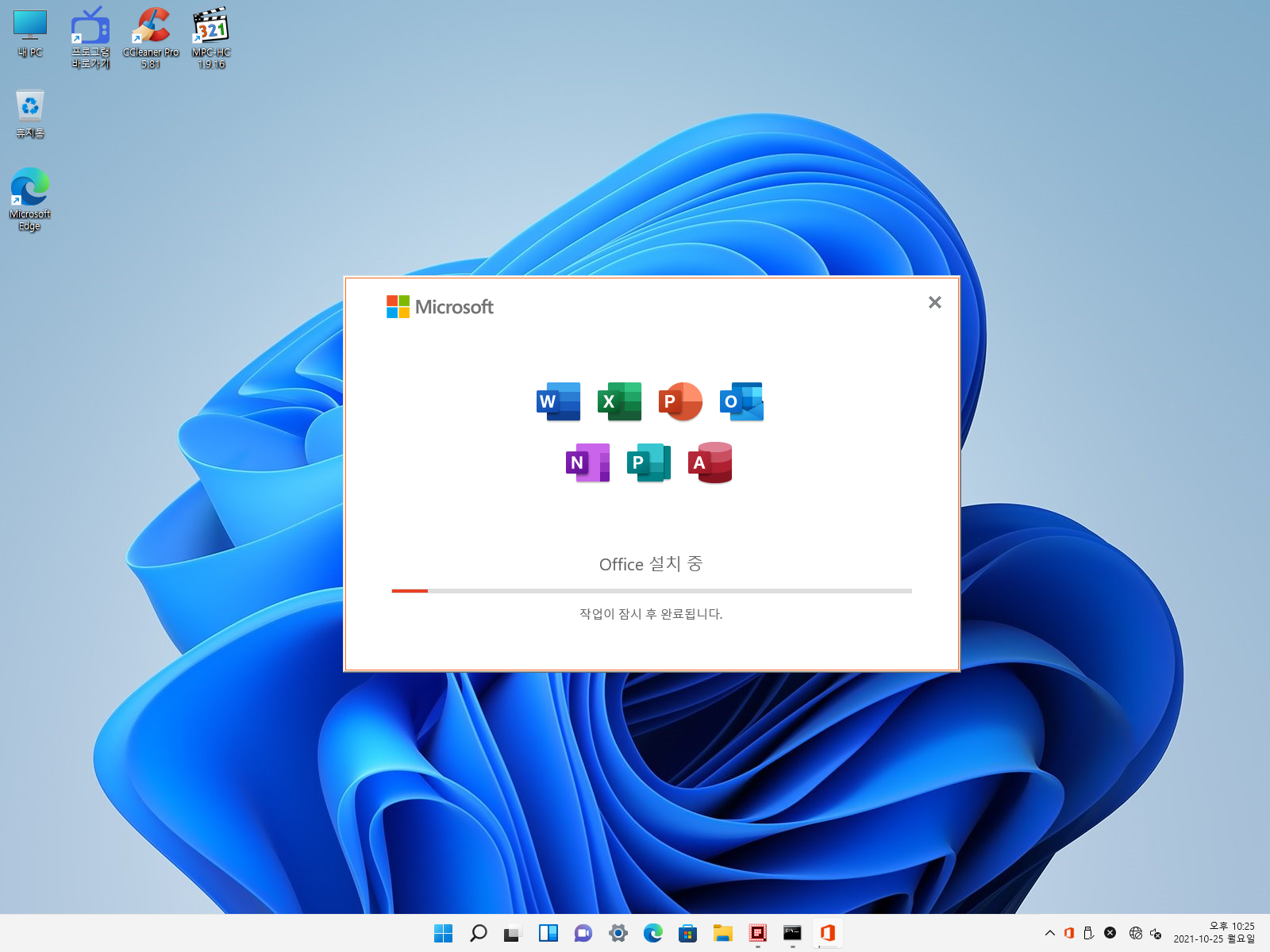Click the Access icon in installer dialog
Image resolution: width=1270 pixels, height=952 pixels.
pos(710,463)
